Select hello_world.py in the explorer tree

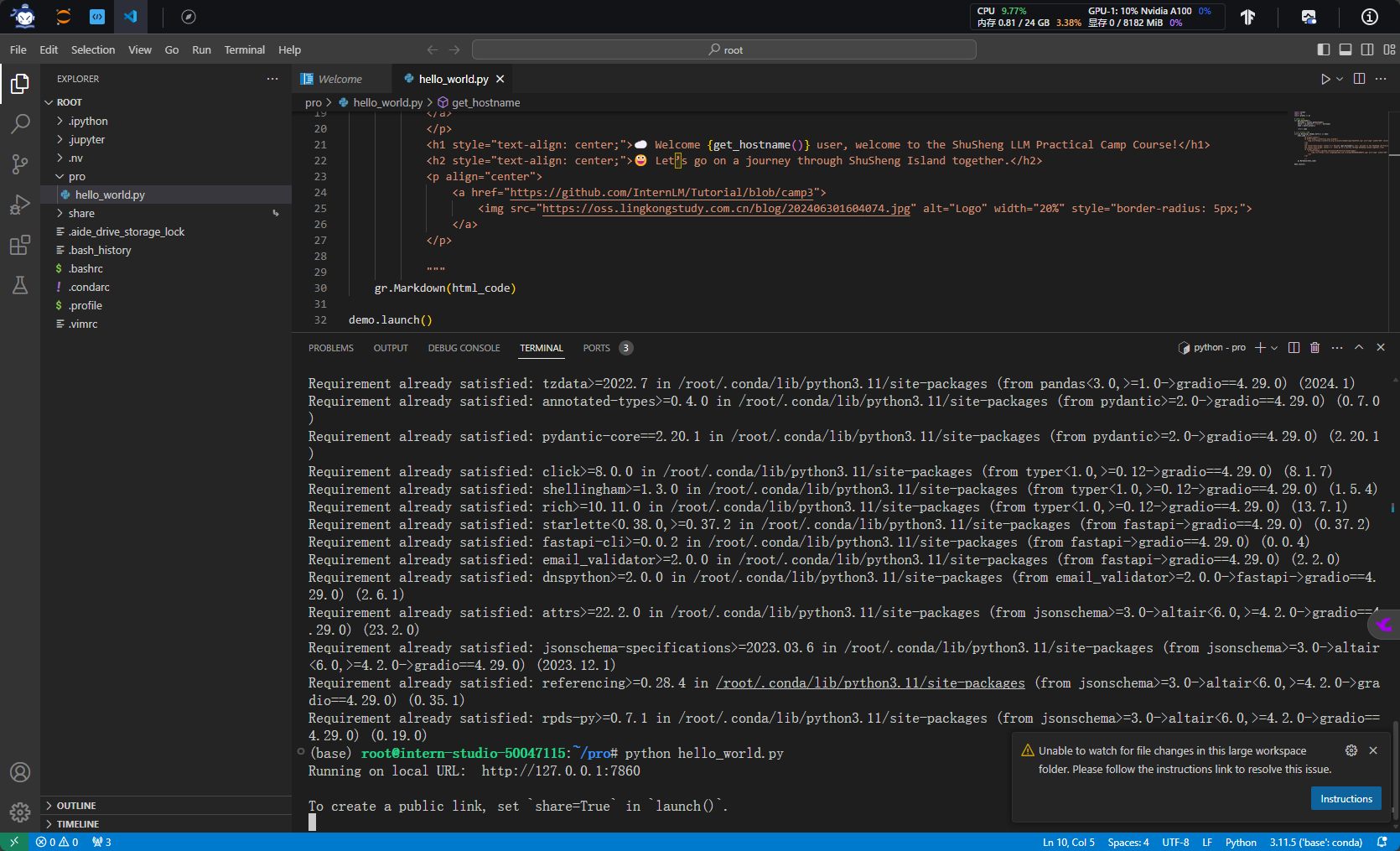click(x=166, y=195)
